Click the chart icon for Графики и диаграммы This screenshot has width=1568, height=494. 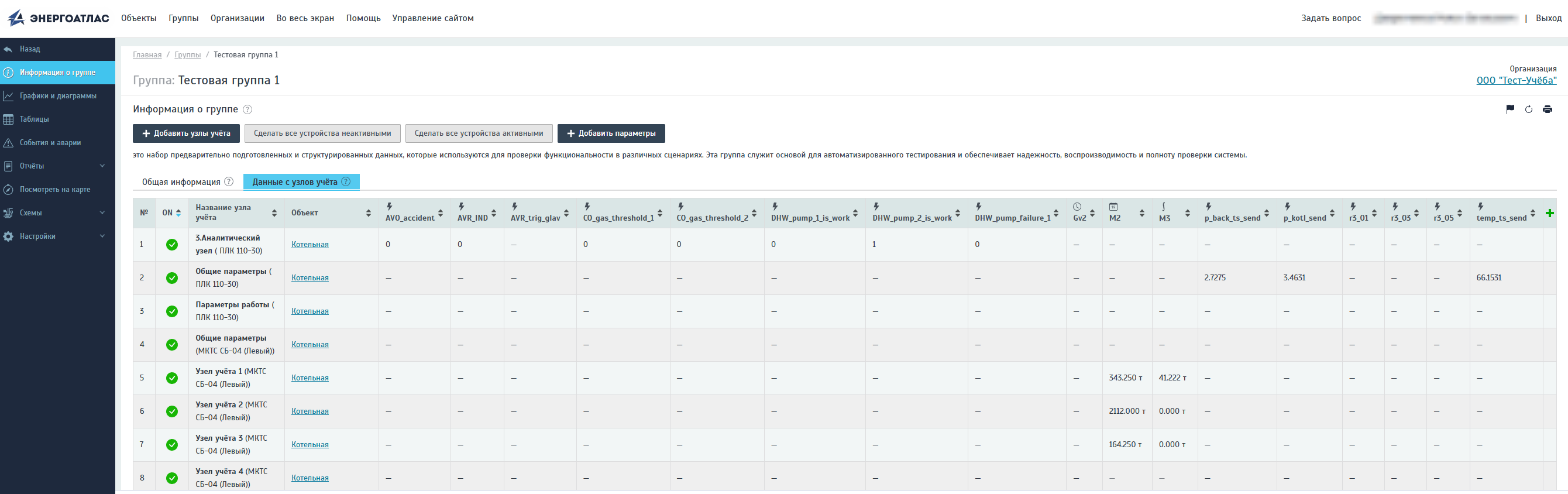pos(9,96)
